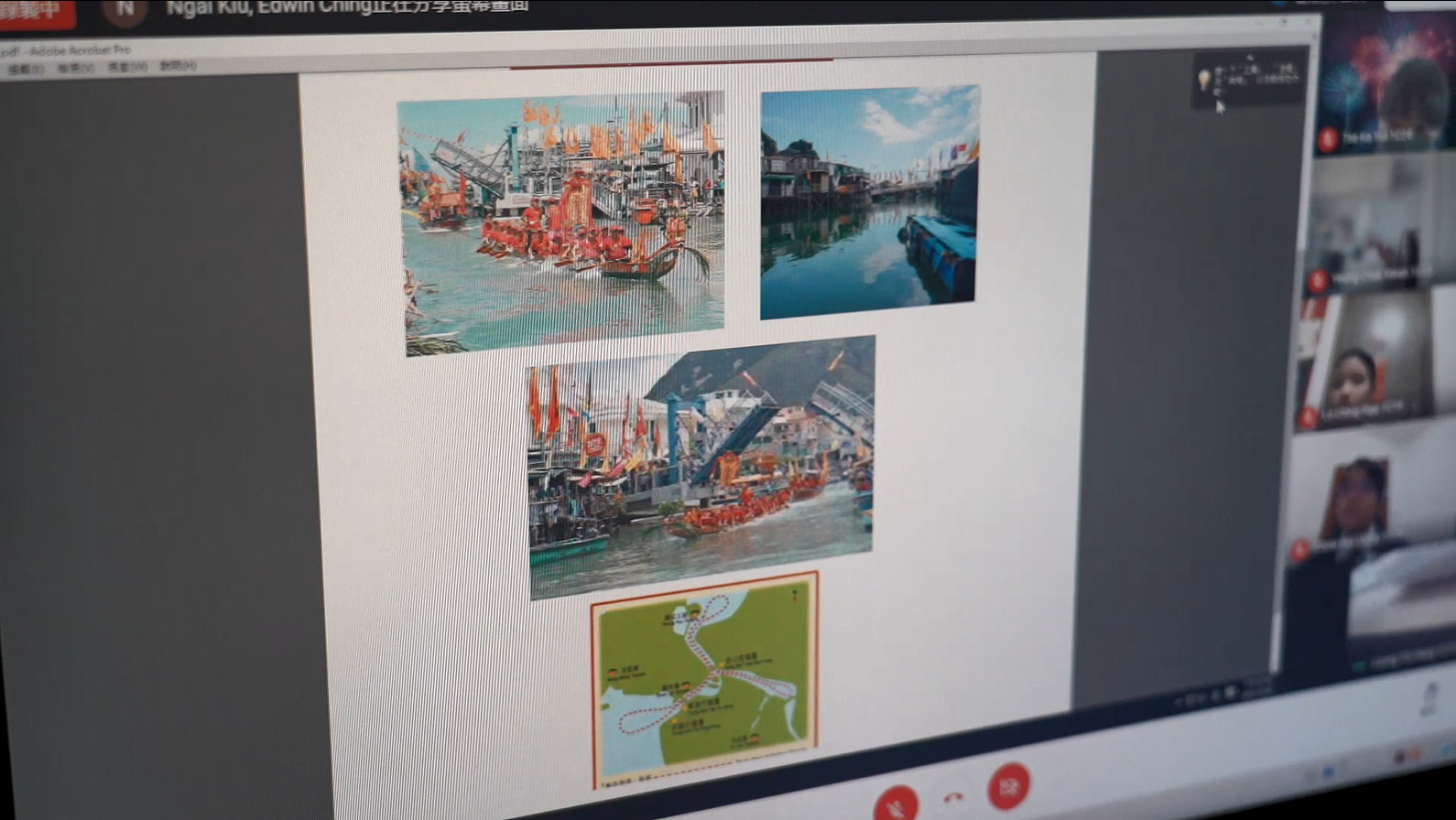Click the red camera-off button
This screenshot has width=1456, height=820.
[1008, 785]
